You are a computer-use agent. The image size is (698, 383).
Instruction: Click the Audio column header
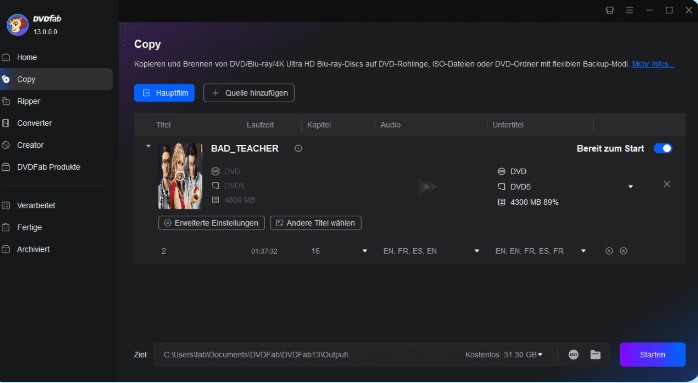coord(390,125)
